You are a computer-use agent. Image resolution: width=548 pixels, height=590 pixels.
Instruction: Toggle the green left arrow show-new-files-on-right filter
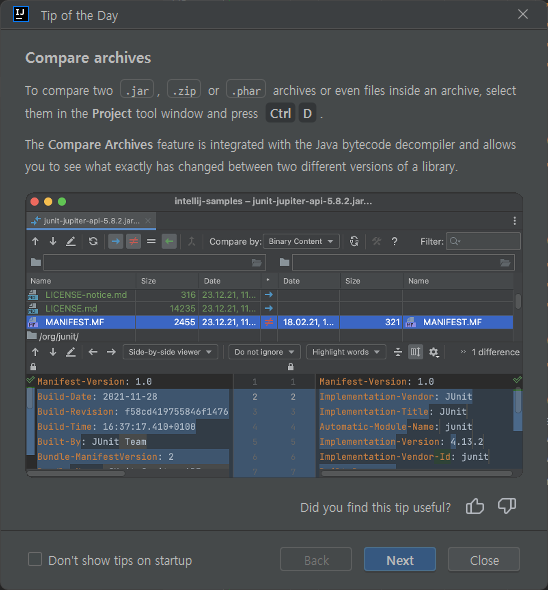click(x=169, y=242)
